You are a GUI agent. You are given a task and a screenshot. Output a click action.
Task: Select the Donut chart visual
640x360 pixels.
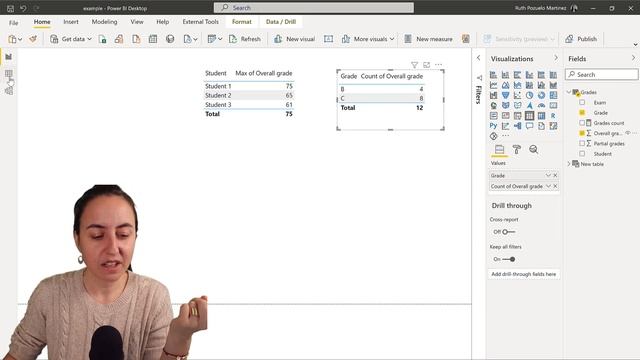541,95
